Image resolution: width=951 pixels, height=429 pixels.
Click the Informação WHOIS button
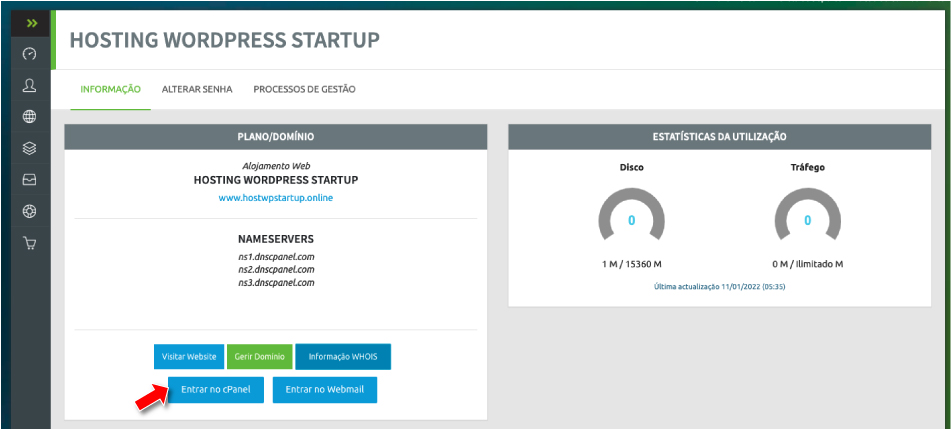coord(343,357)
